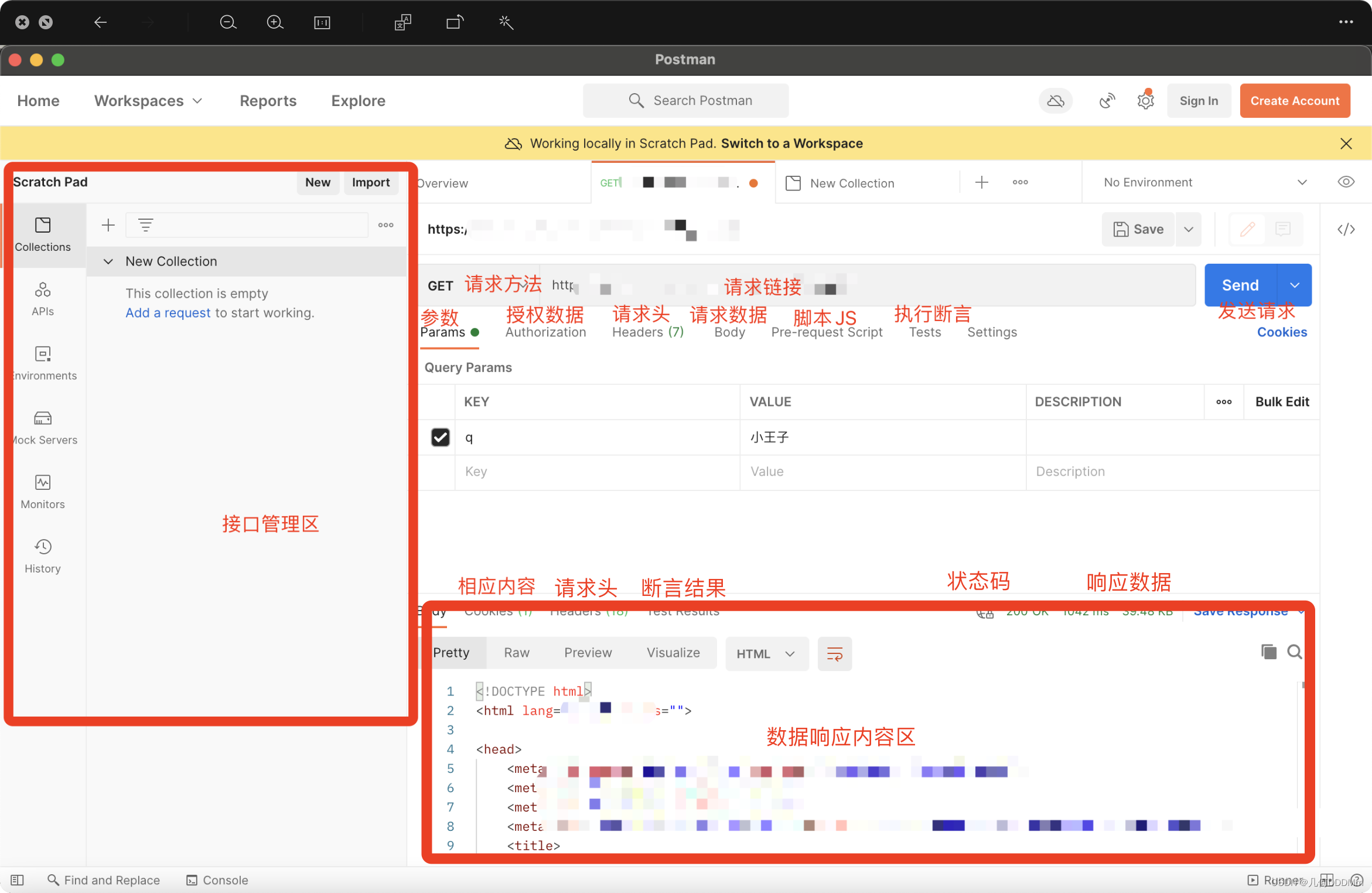Open the Monitors sidebar section
Image resolution: width=1372 pixels, height=893 pixels.
tap(43, 491)
